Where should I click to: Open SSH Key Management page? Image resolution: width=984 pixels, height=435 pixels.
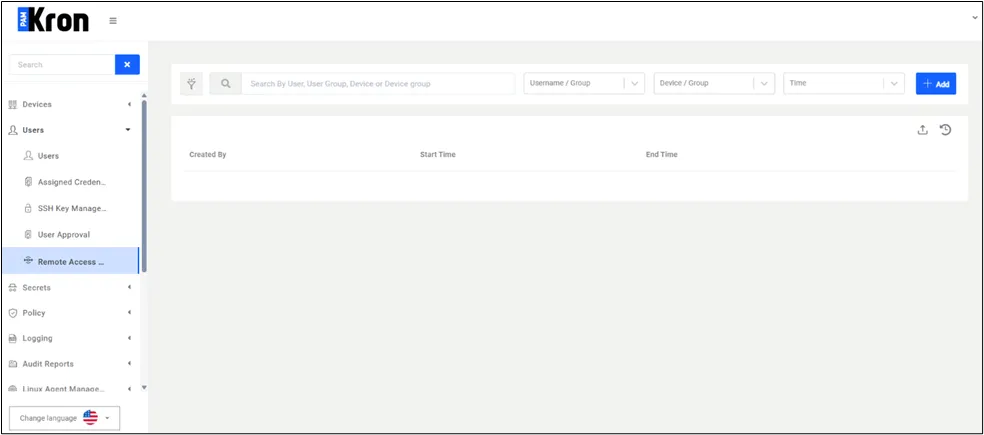[x=72, y=208]
